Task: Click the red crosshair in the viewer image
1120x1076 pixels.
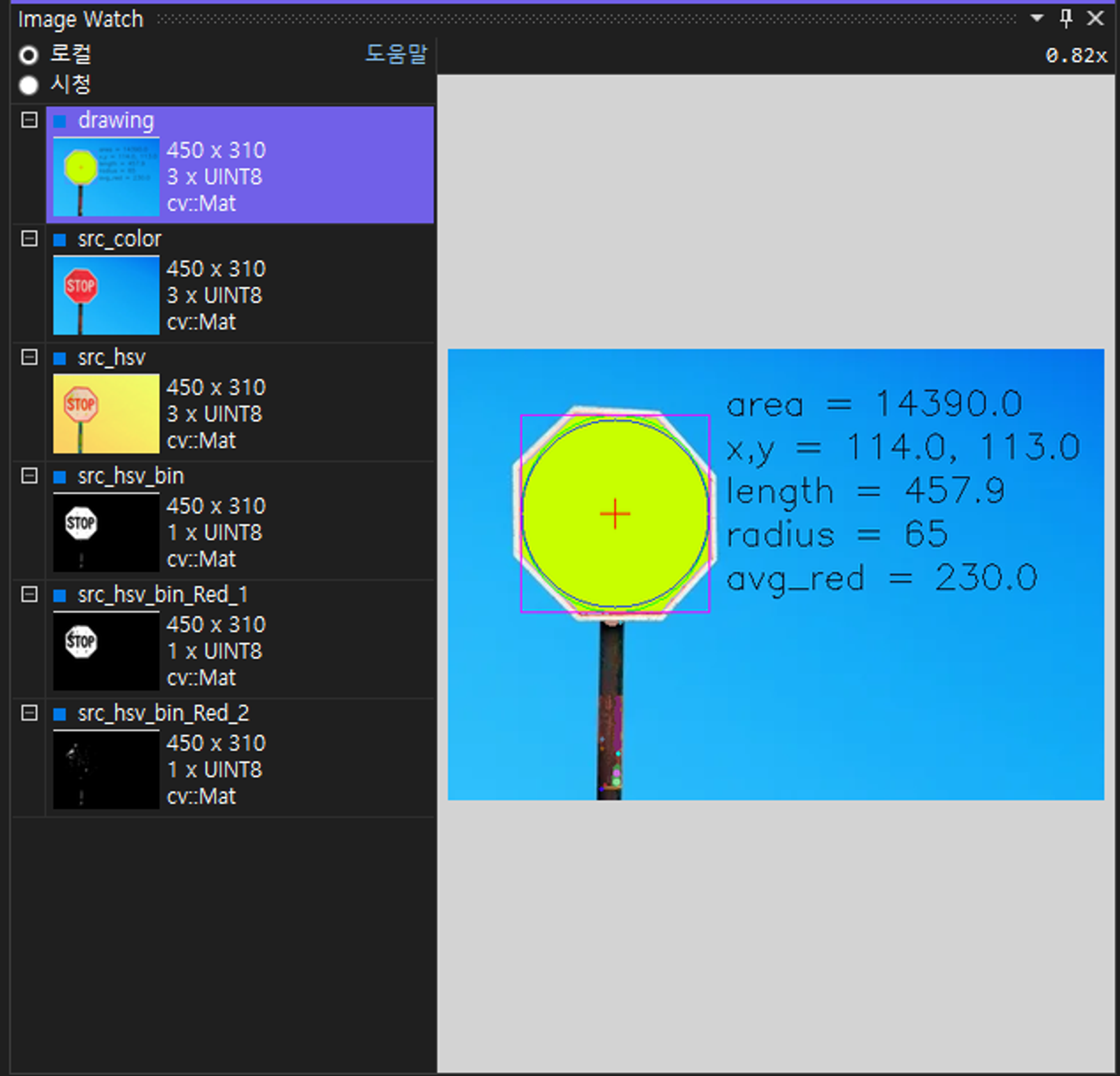Action: coord(615,514)
